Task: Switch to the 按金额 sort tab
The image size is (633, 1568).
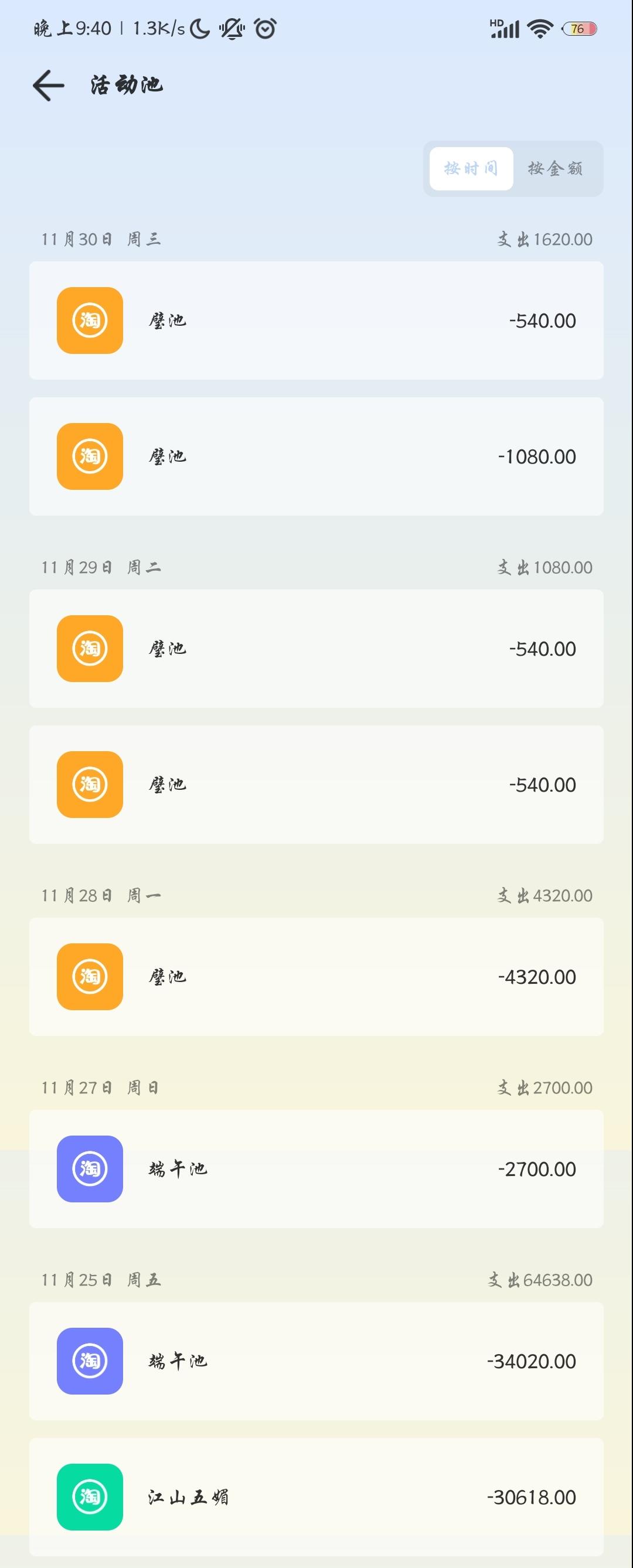Action: pyautogui.click(x=555, y=169)
